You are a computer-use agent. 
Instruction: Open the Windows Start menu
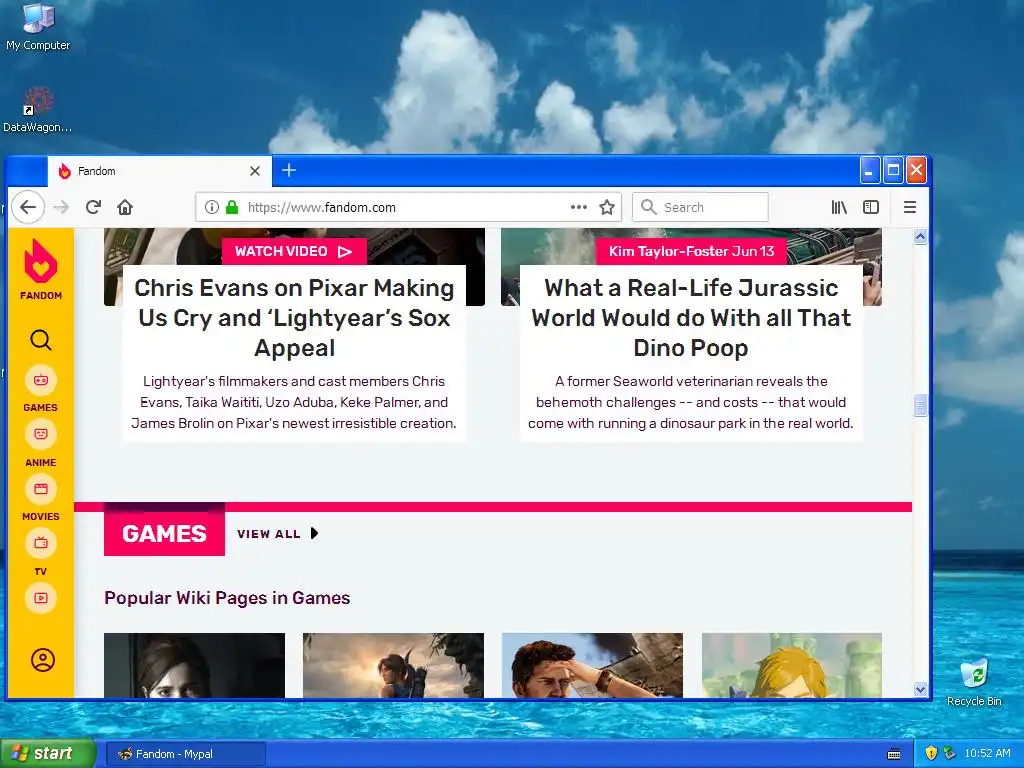[47, 753]
